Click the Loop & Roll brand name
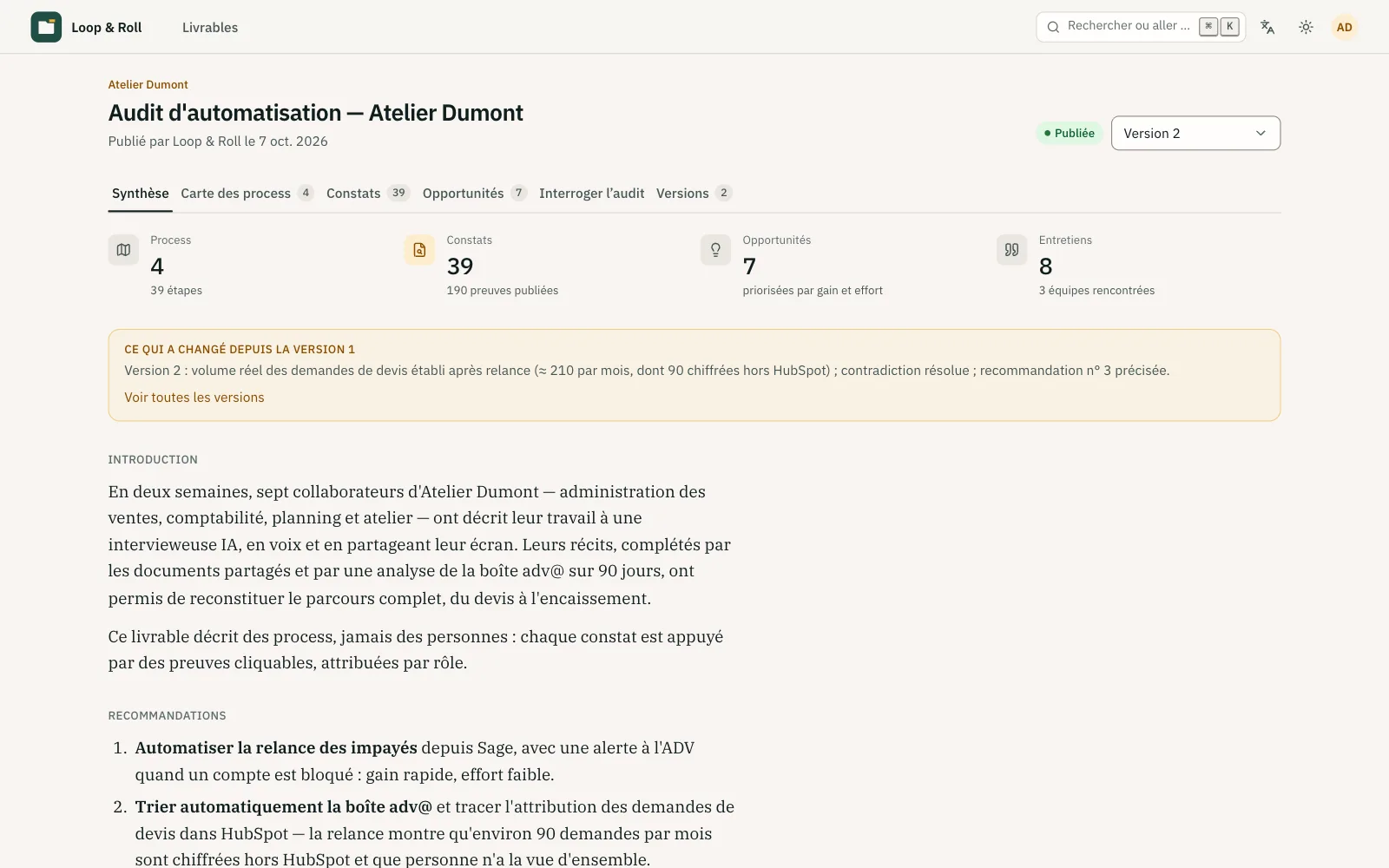Image resolution: width=1389 pixels, height=868 pixels. click(x=106, y=27)
